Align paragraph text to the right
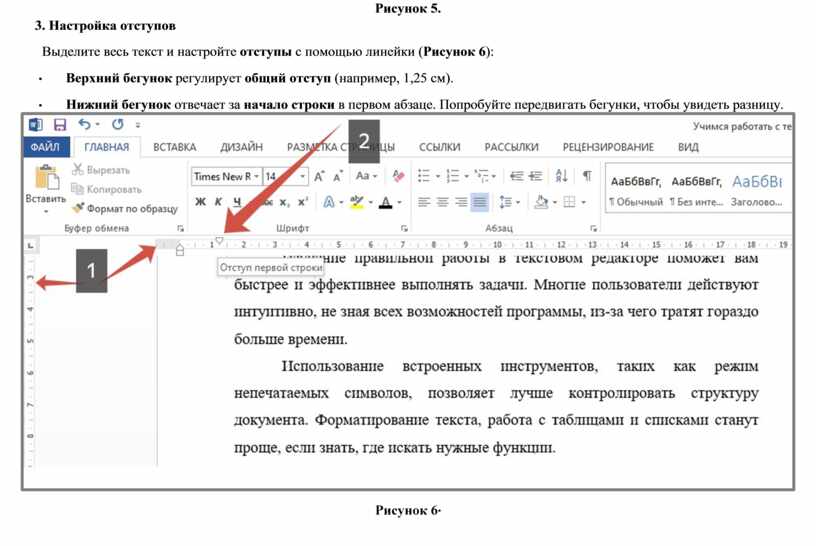This screenshot has height=546, width=816. pos(461,202)
